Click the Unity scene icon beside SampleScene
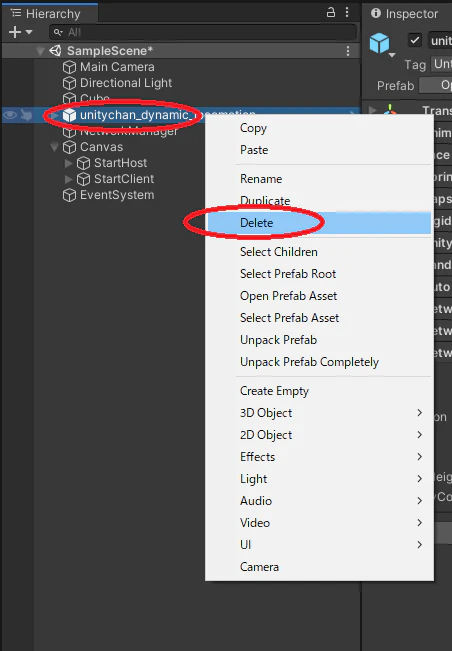This screenshot has width=452, height=651. [x=55, y=51]
